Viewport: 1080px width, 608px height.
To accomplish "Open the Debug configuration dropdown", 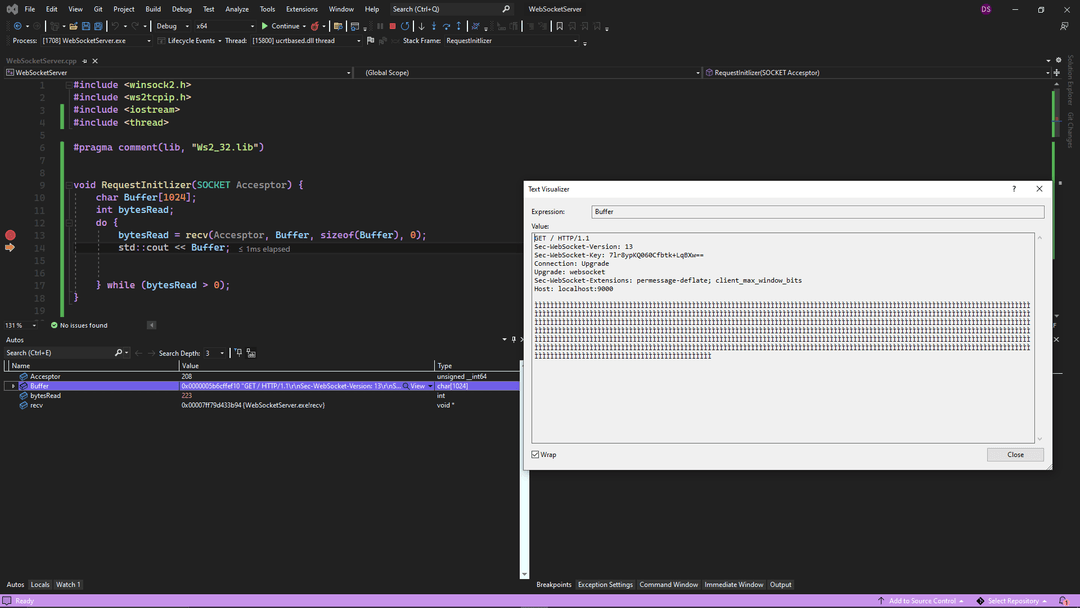I will [x=172, y=26].
